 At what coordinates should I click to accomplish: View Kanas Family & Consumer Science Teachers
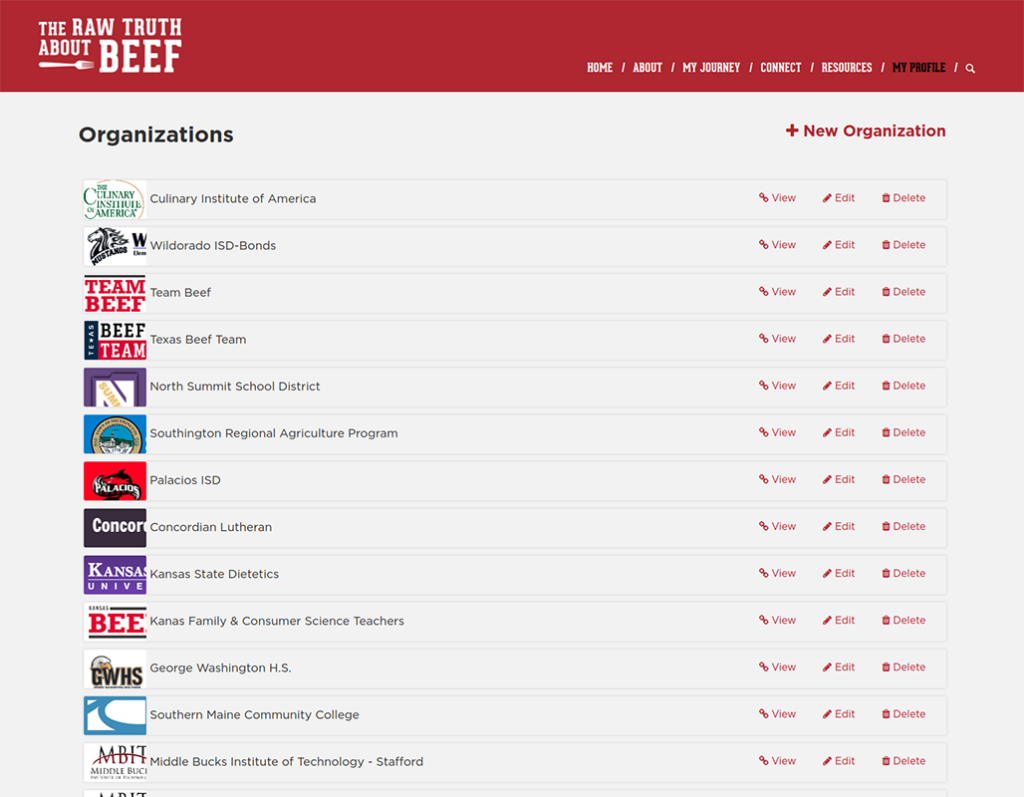(x=777, y=621)
